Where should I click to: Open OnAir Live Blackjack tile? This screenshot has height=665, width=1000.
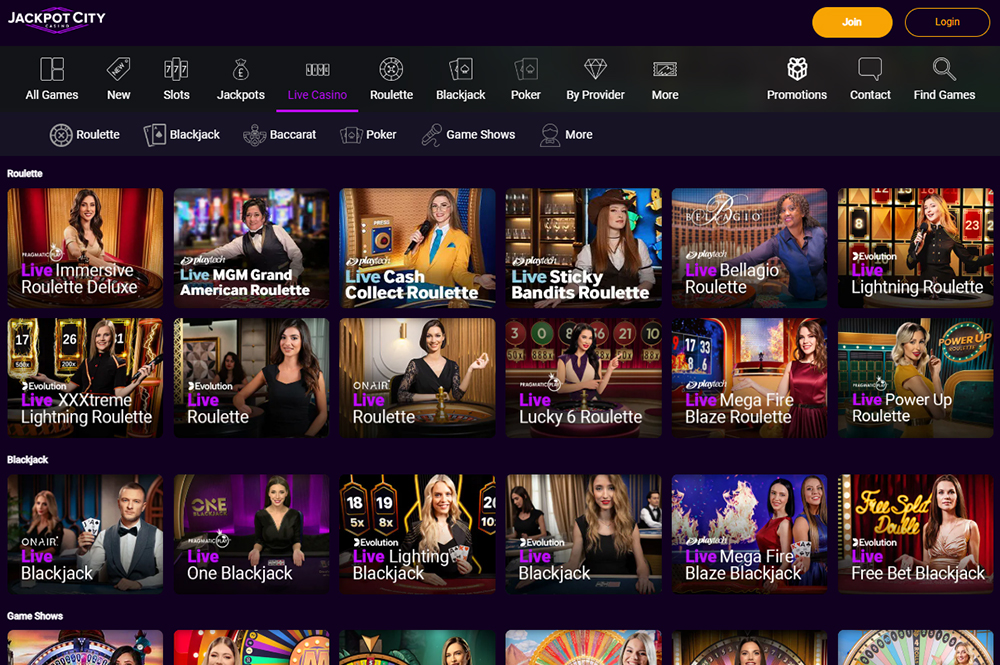[x=85, y=534]
